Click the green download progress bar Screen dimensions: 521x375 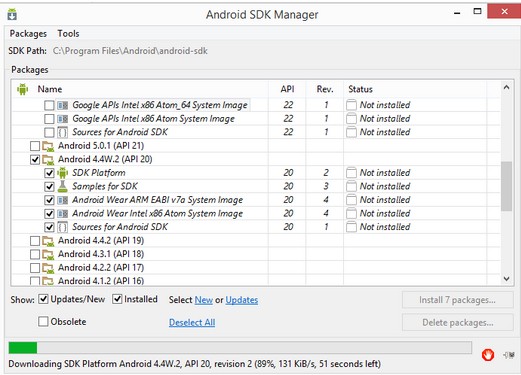(x=23, y=348)
